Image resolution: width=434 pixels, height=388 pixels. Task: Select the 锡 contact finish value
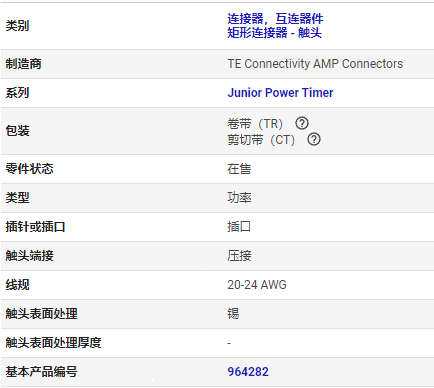233,314
